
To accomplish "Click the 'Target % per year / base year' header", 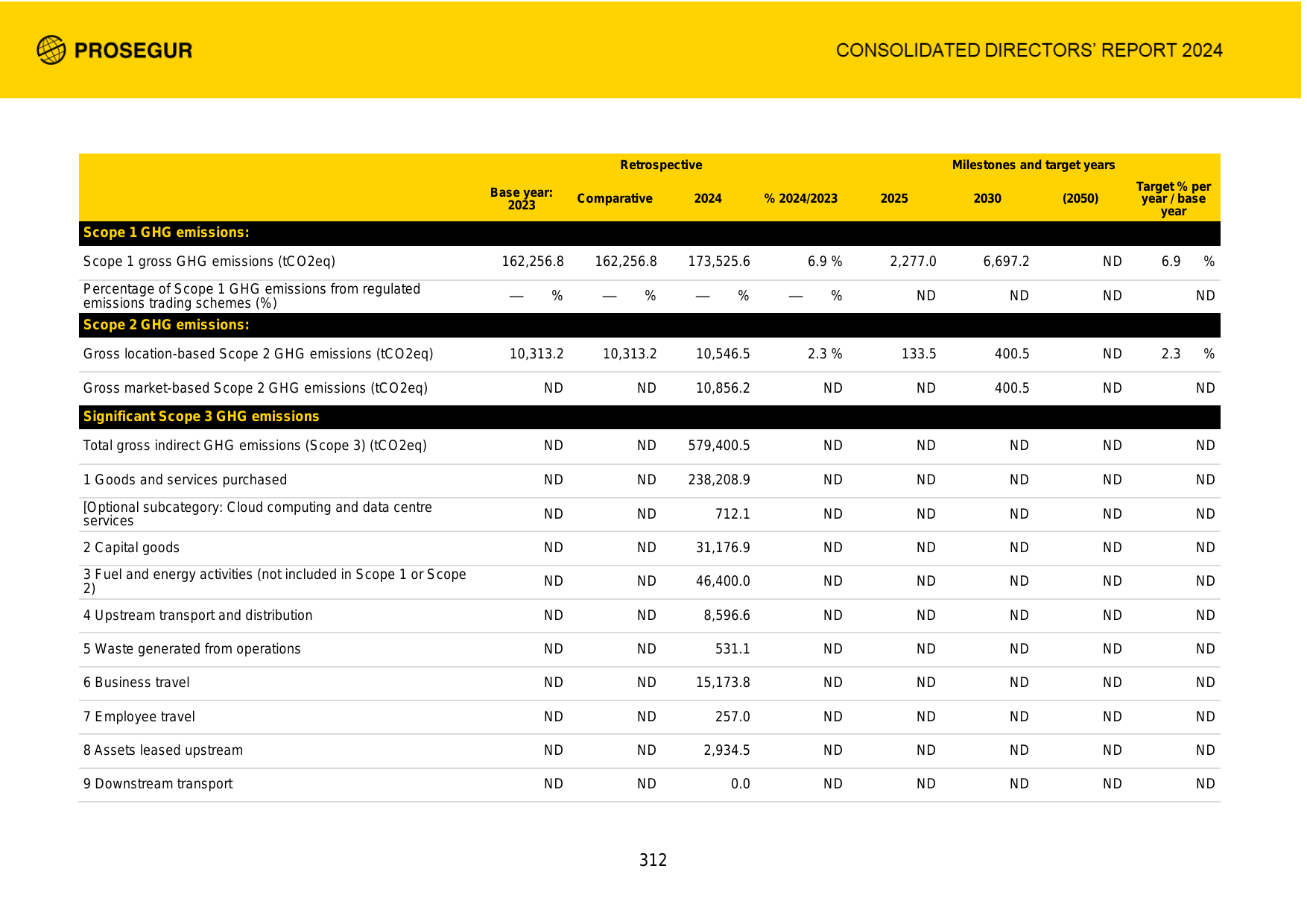I will [x=1174, y=199].
